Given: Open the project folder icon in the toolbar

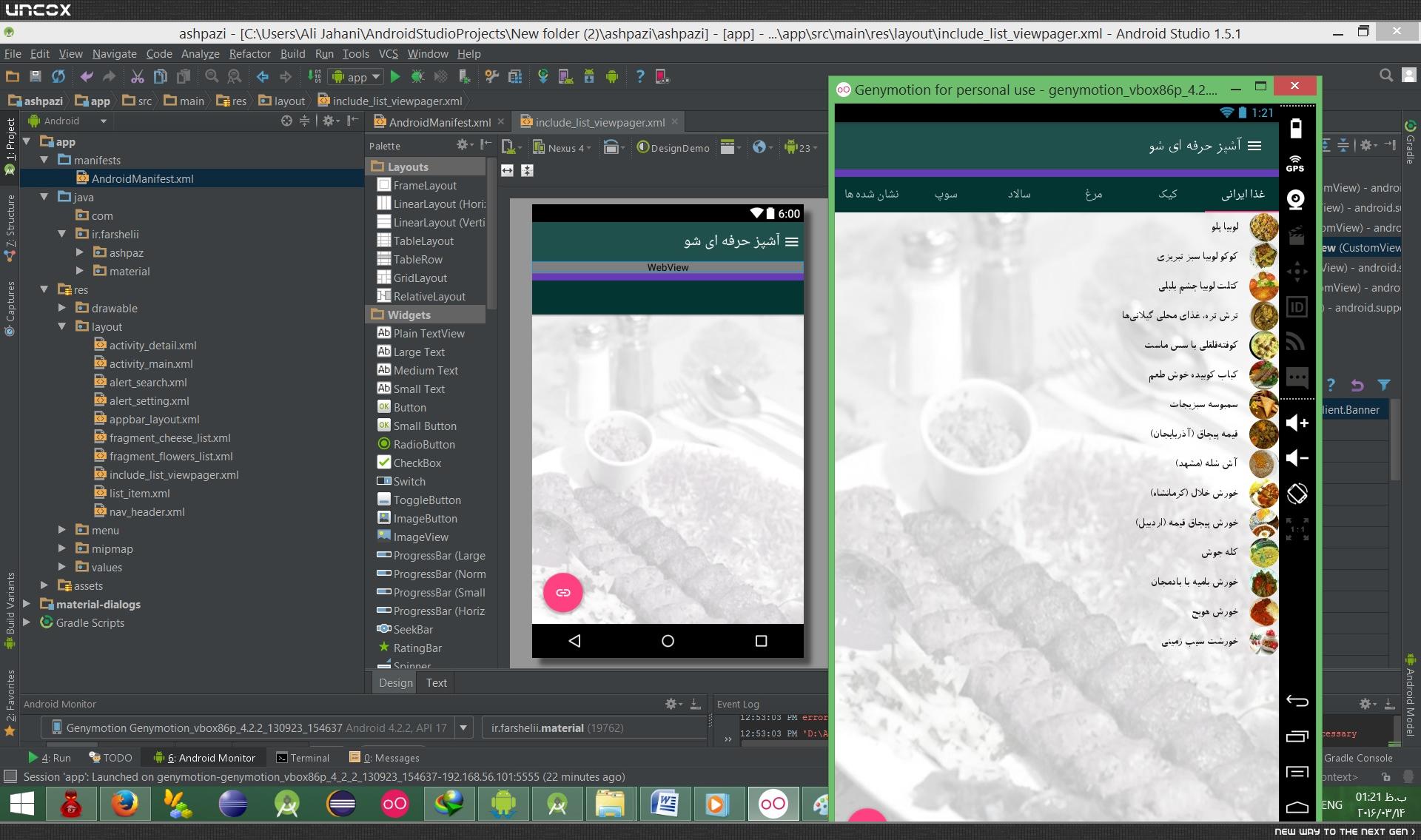Looking at the screenshot, I should pos(13,76).
